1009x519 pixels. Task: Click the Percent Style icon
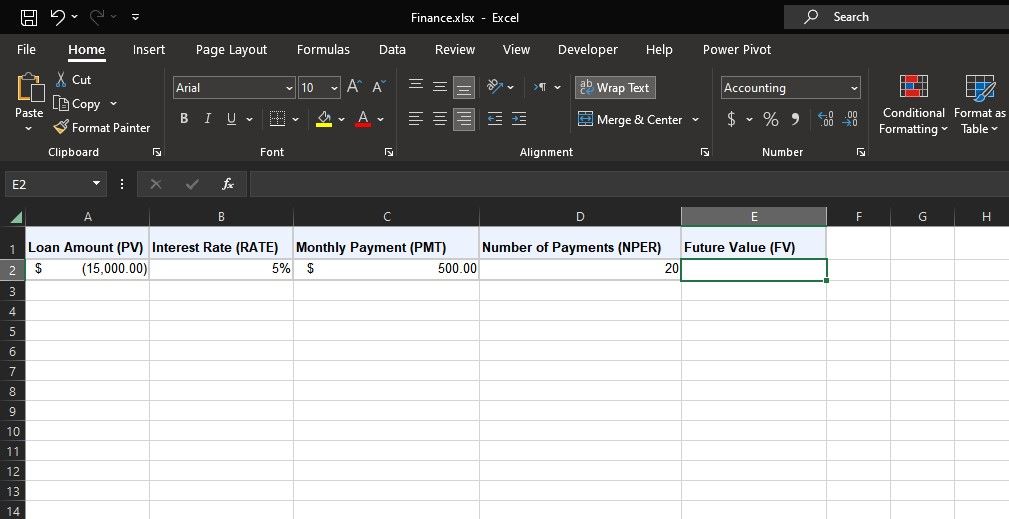pyautogui.click(x=771, y=119)
